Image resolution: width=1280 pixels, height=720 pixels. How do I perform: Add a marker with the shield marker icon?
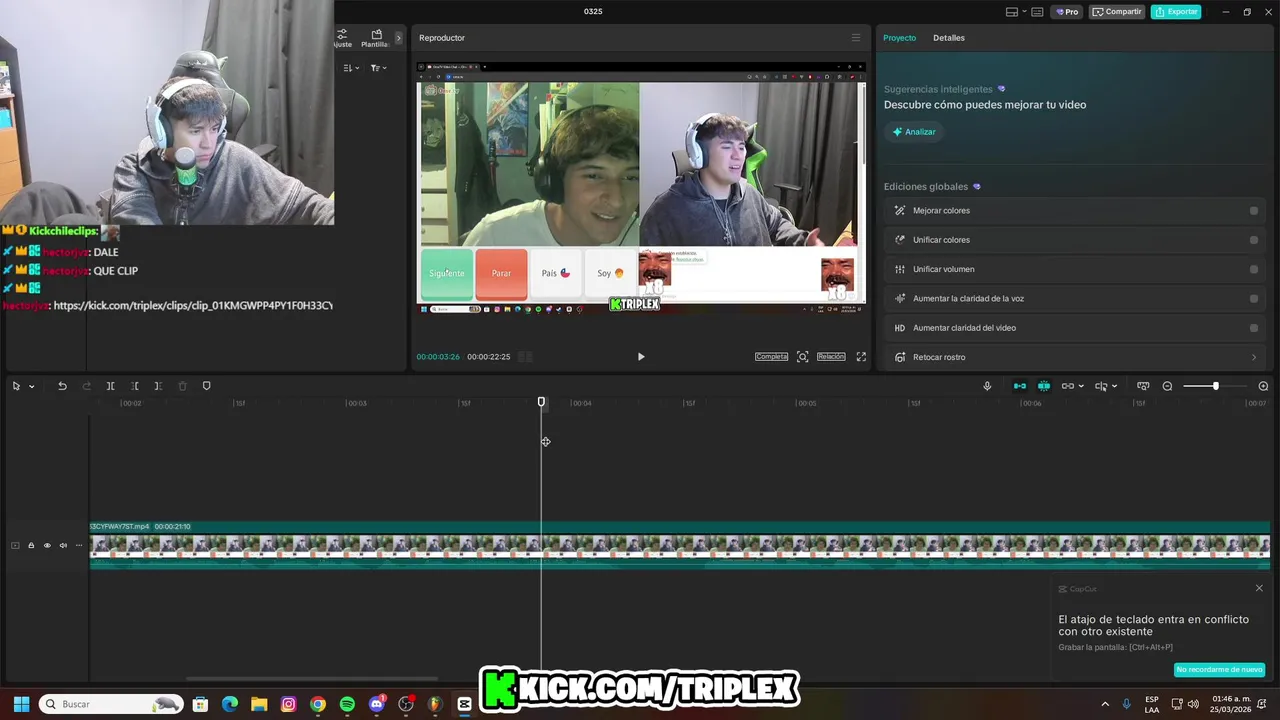pyautogui.click(x=207, y=386)
